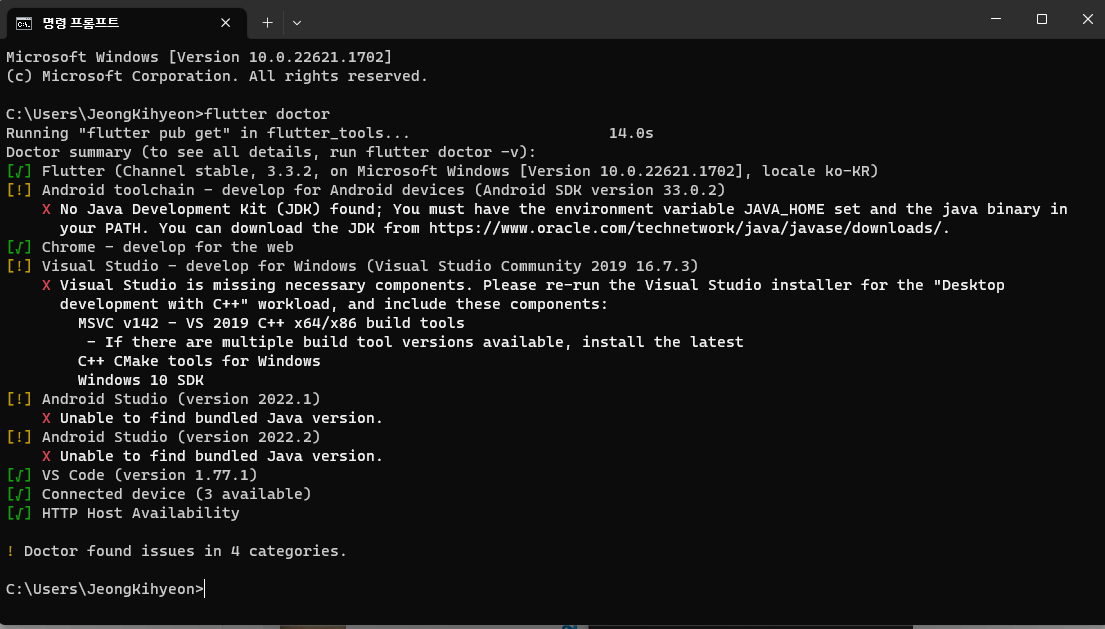The image size is (1105, 629).
Task: Click the warning marker beside Android Studio 2022.1
Action: point(19,399)
